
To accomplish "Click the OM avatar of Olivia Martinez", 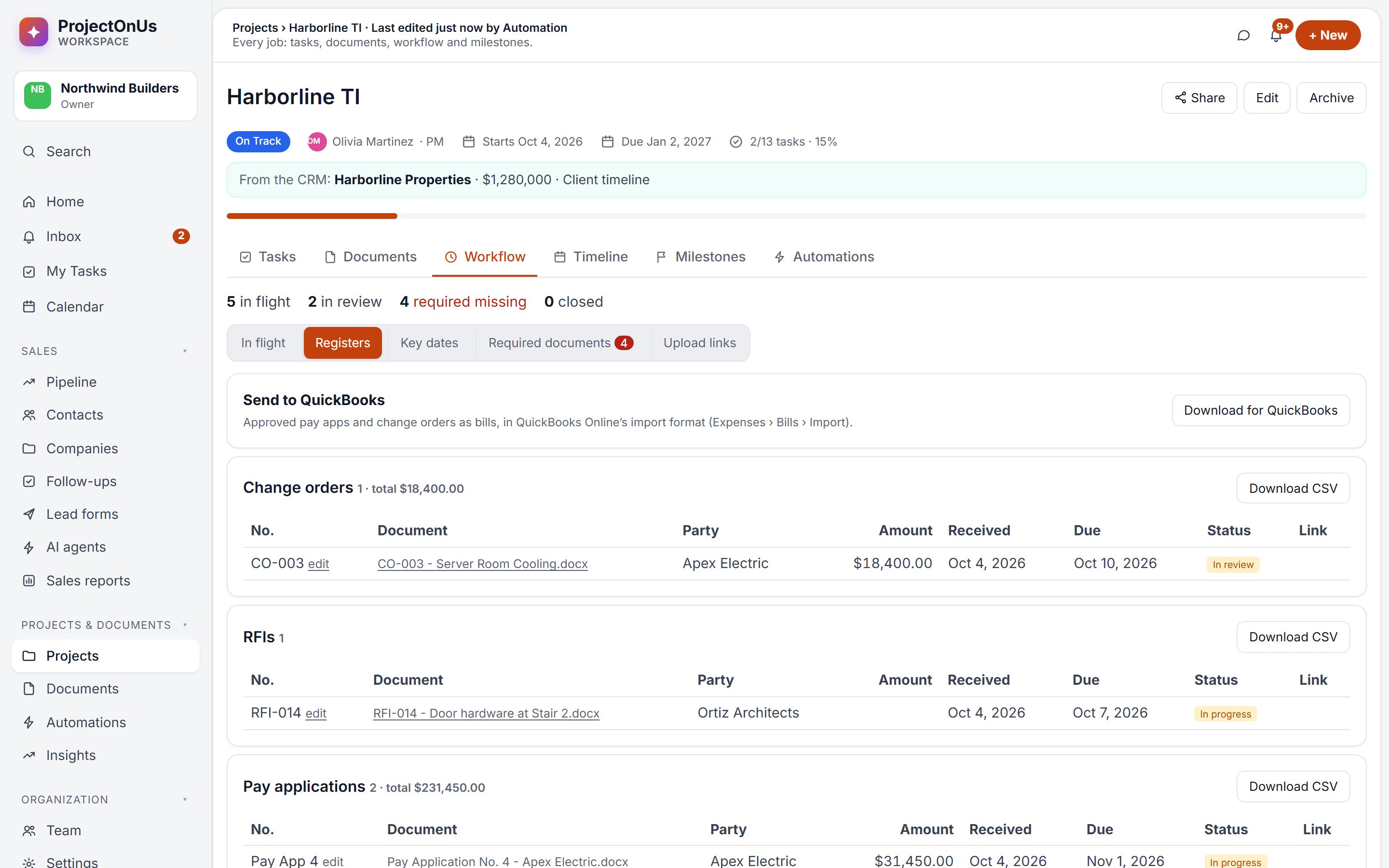I will [316, 142].
